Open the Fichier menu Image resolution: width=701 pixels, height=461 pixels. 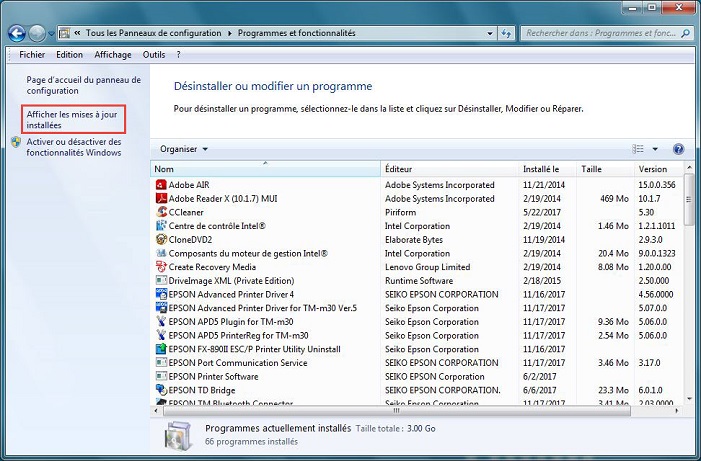[x=32, y=55]
